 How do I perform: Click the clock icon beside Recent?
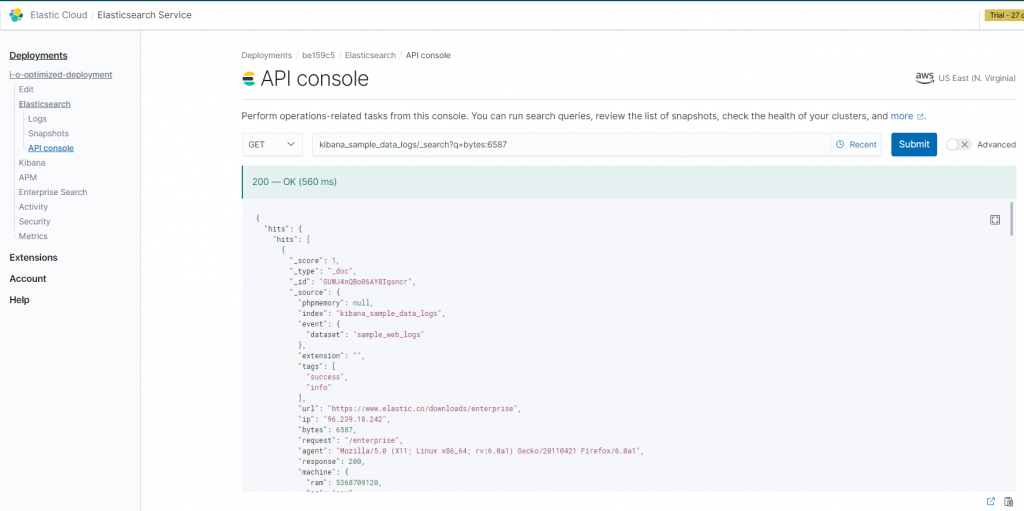[x=840, y=145]
